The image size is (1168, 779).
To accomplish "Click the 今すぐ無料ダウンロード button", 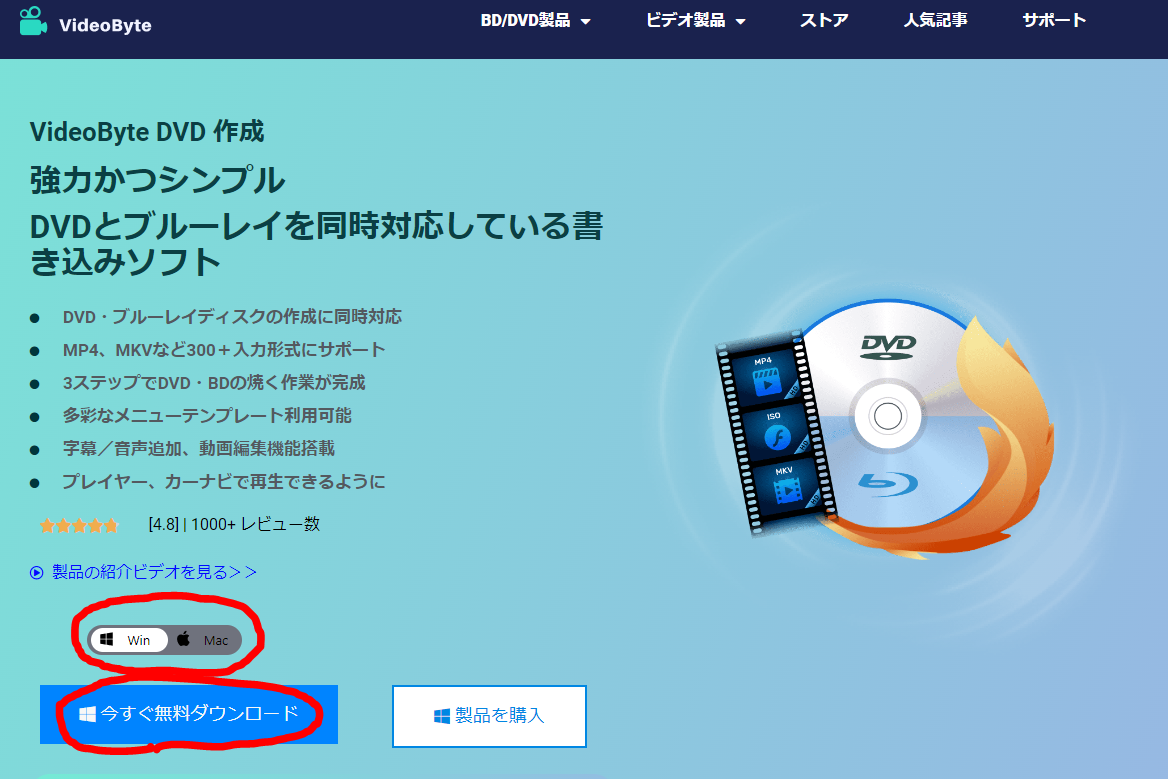I will [x=189, y=714].
